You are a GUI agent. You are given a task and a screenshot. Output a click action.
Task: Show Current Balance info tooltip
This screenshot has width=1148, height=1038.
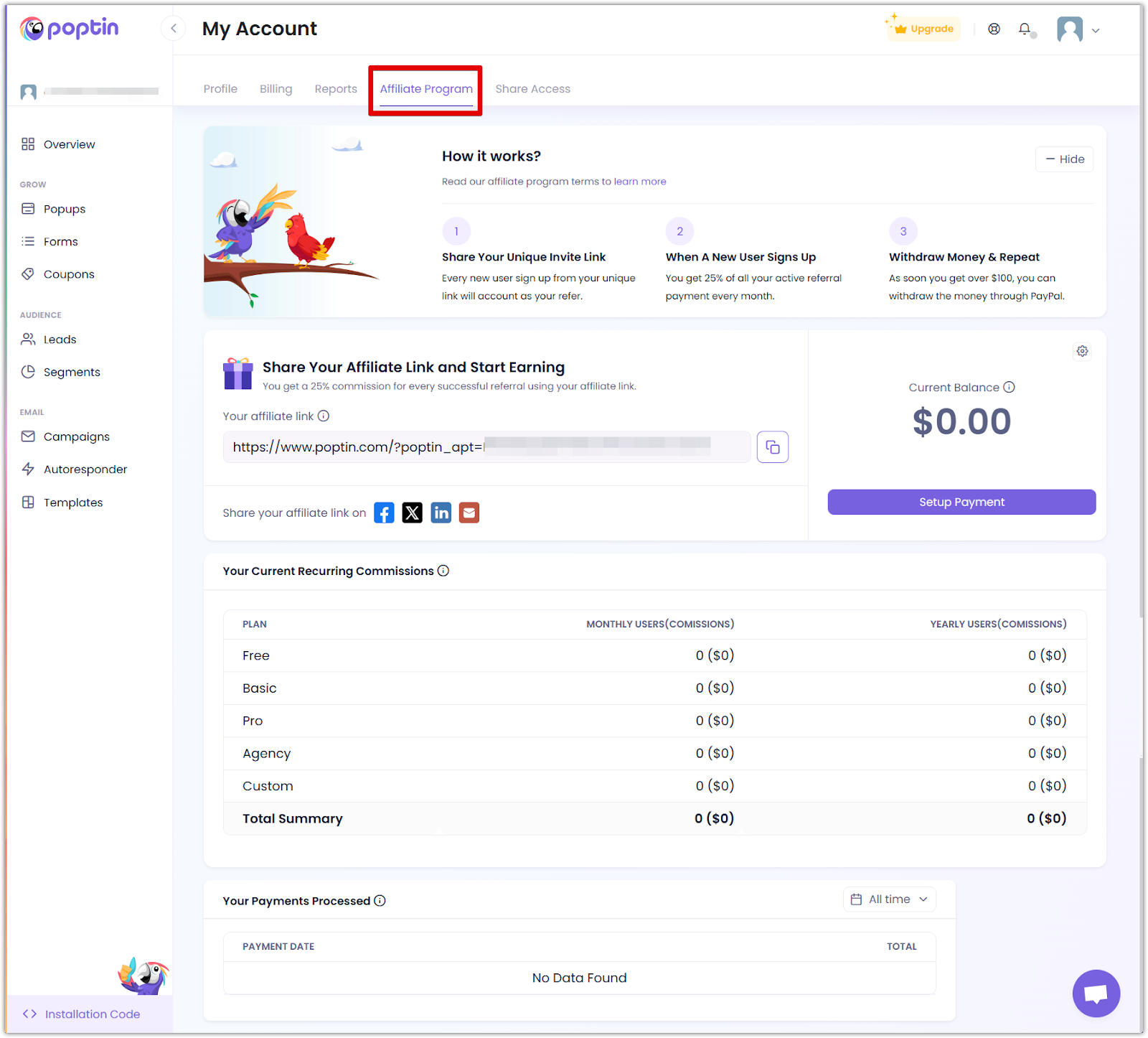[1009, 388]
